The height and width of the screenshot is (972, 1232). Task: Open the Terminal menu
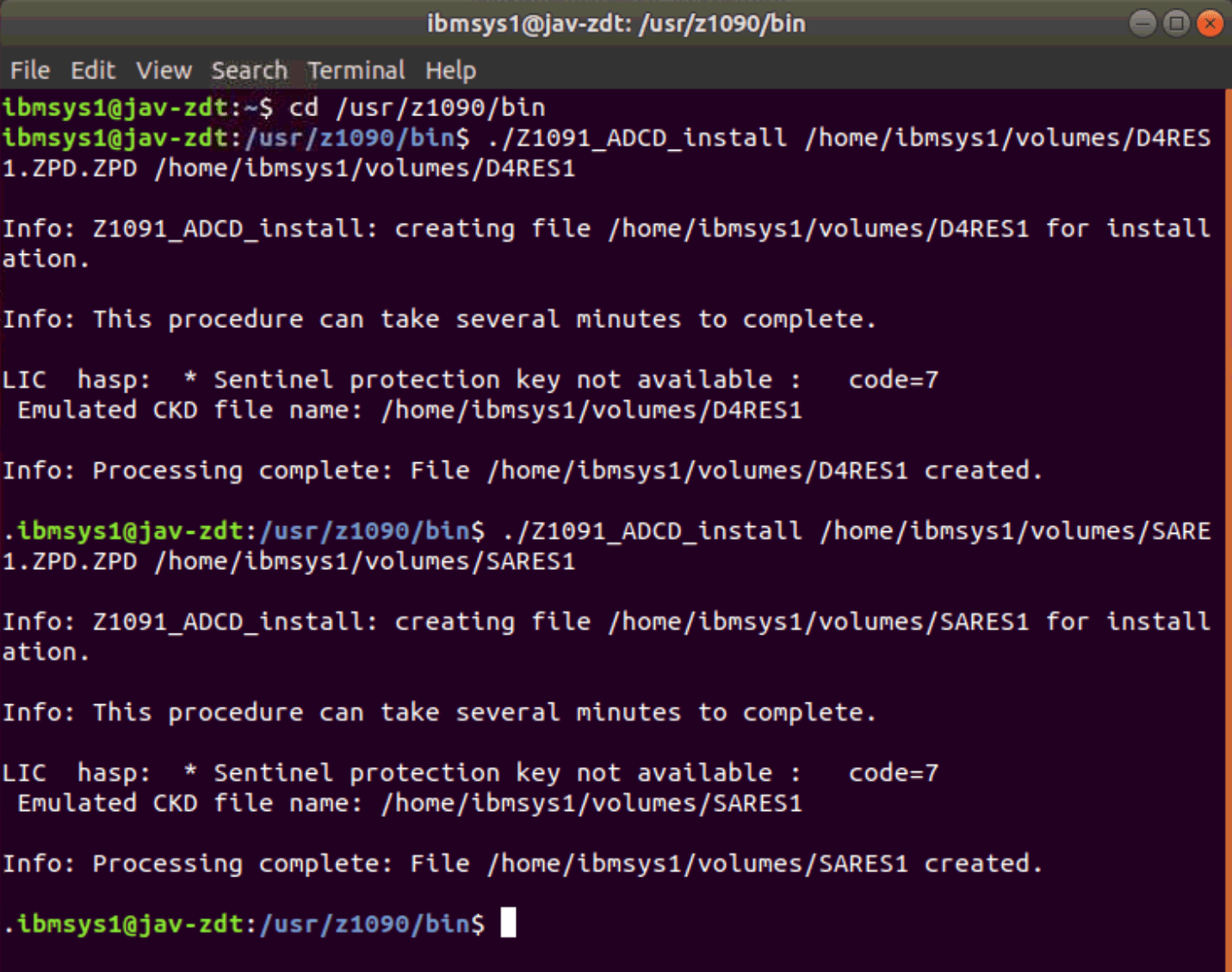pyautogui.click(x=356, y=70)
